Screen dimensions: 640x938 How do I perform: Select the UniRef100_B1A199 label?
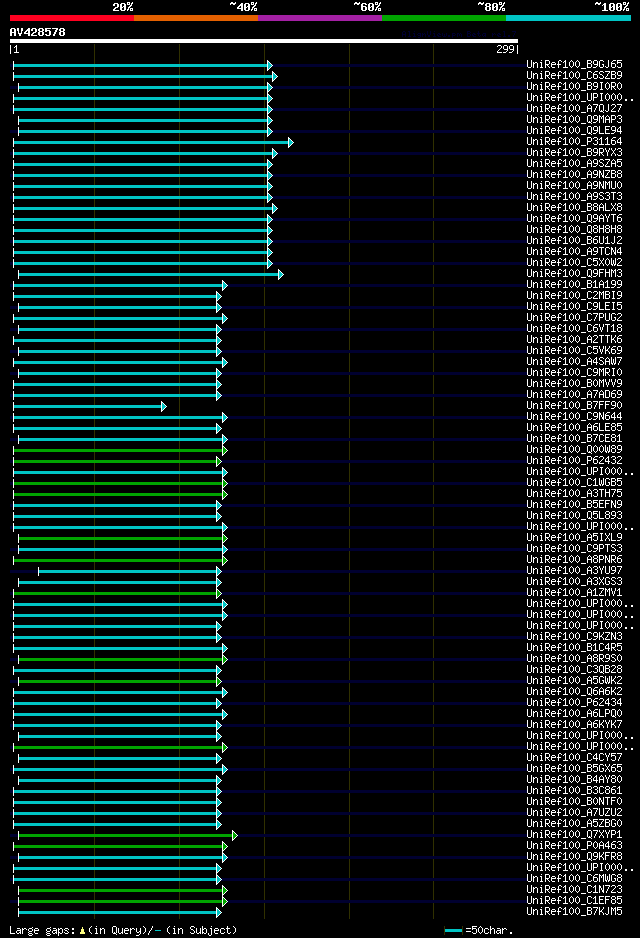click(x=574, y=284)
